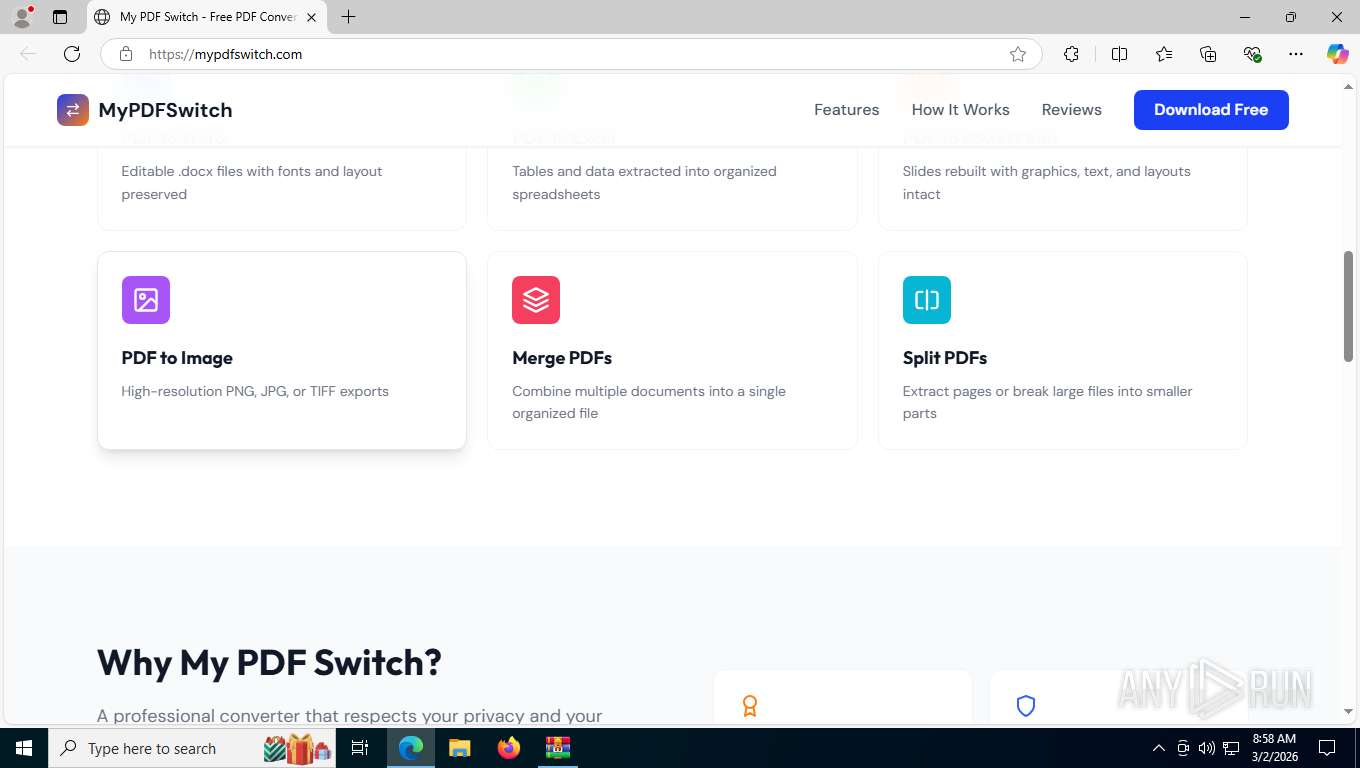Click 'Slides rebuilt with graphics' description text
Viewport: 1360px width, 768px height.
(x=1046, y=182)
